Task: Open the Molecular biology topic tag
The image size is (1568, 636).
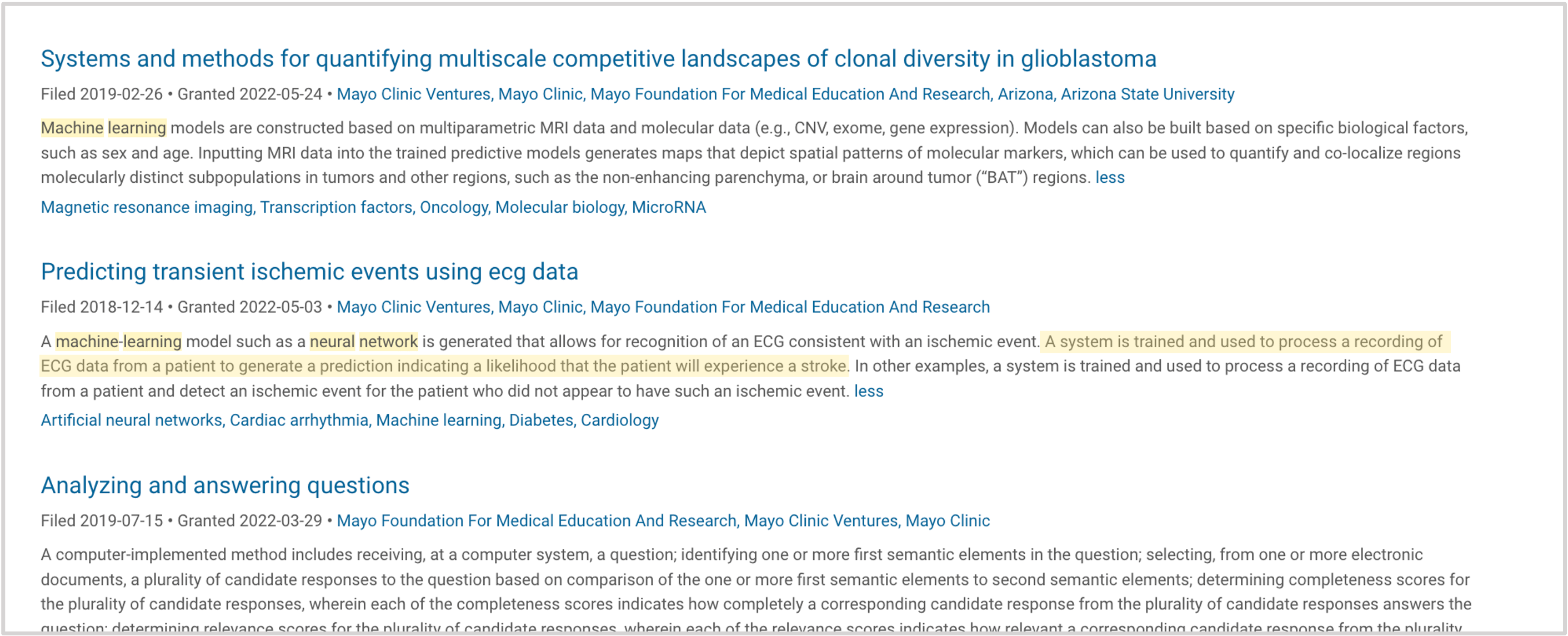Action: [559, 208]
